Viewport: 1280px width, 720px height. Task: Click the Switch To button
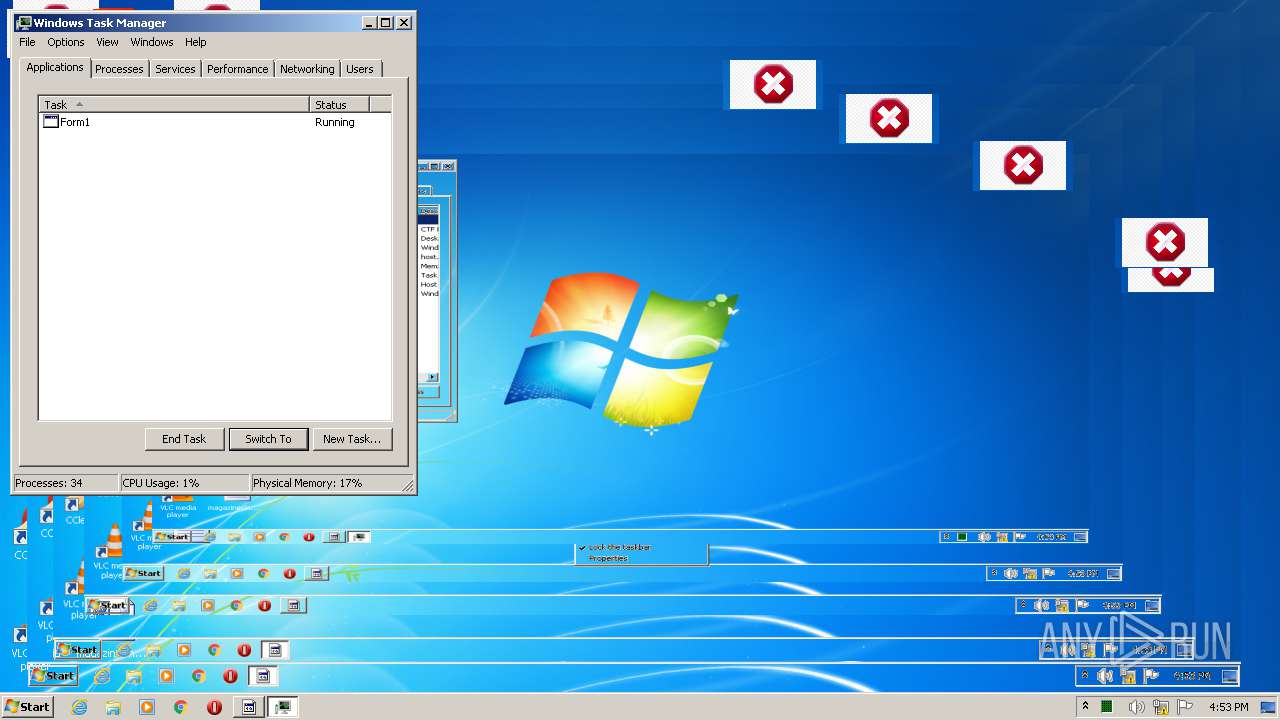(x=268, y=439)
